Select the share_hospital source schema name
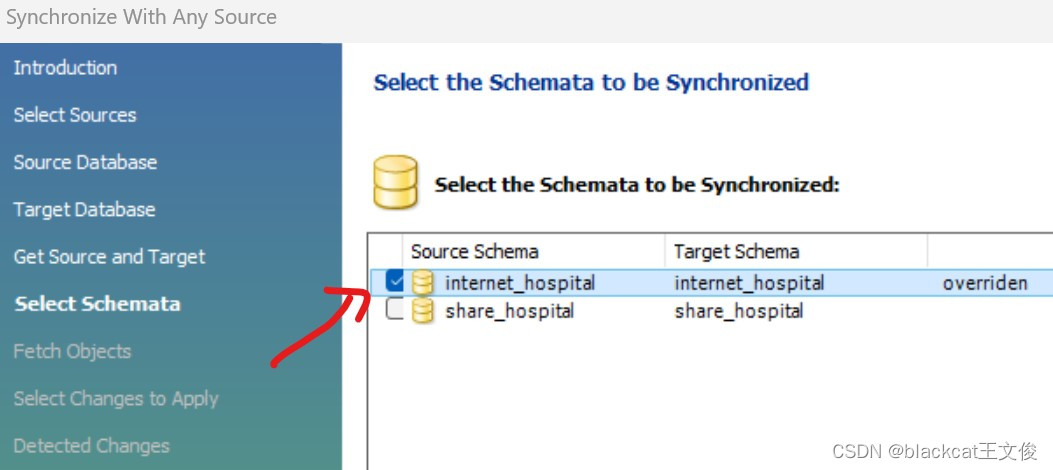The image size is (1053, 470). tap(510, 311)
